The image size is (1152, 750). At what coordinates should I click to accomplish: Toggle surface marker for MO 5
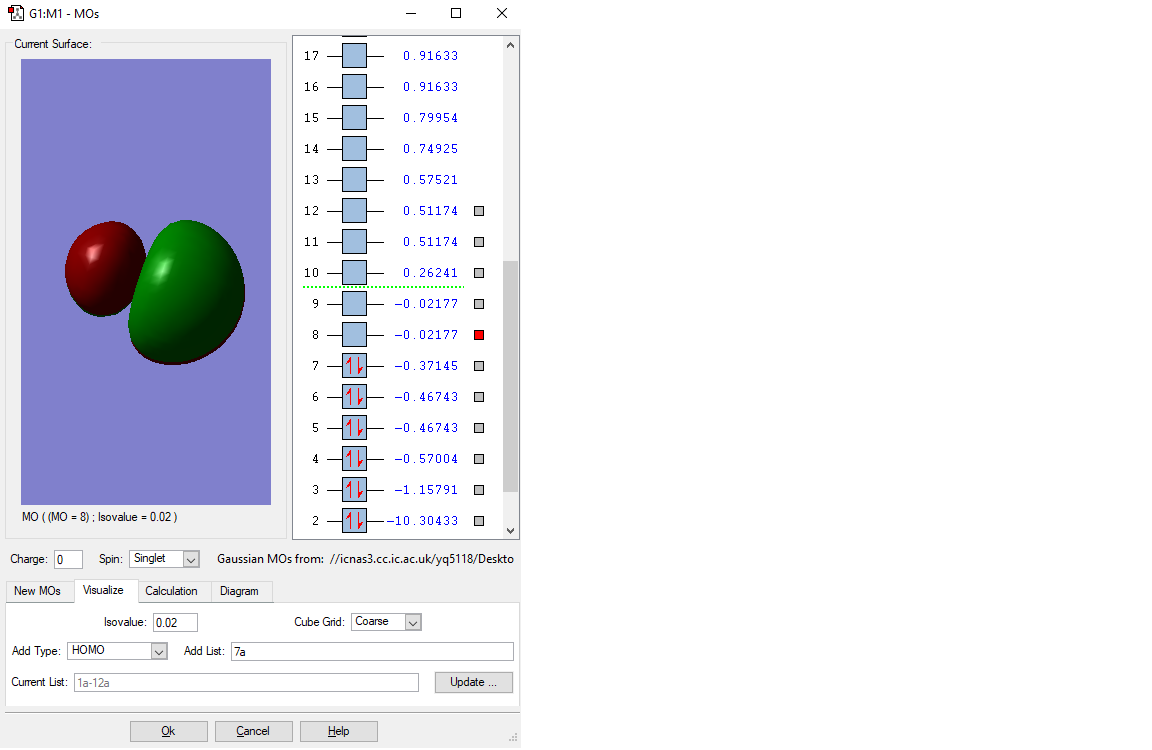click(479, 428)
